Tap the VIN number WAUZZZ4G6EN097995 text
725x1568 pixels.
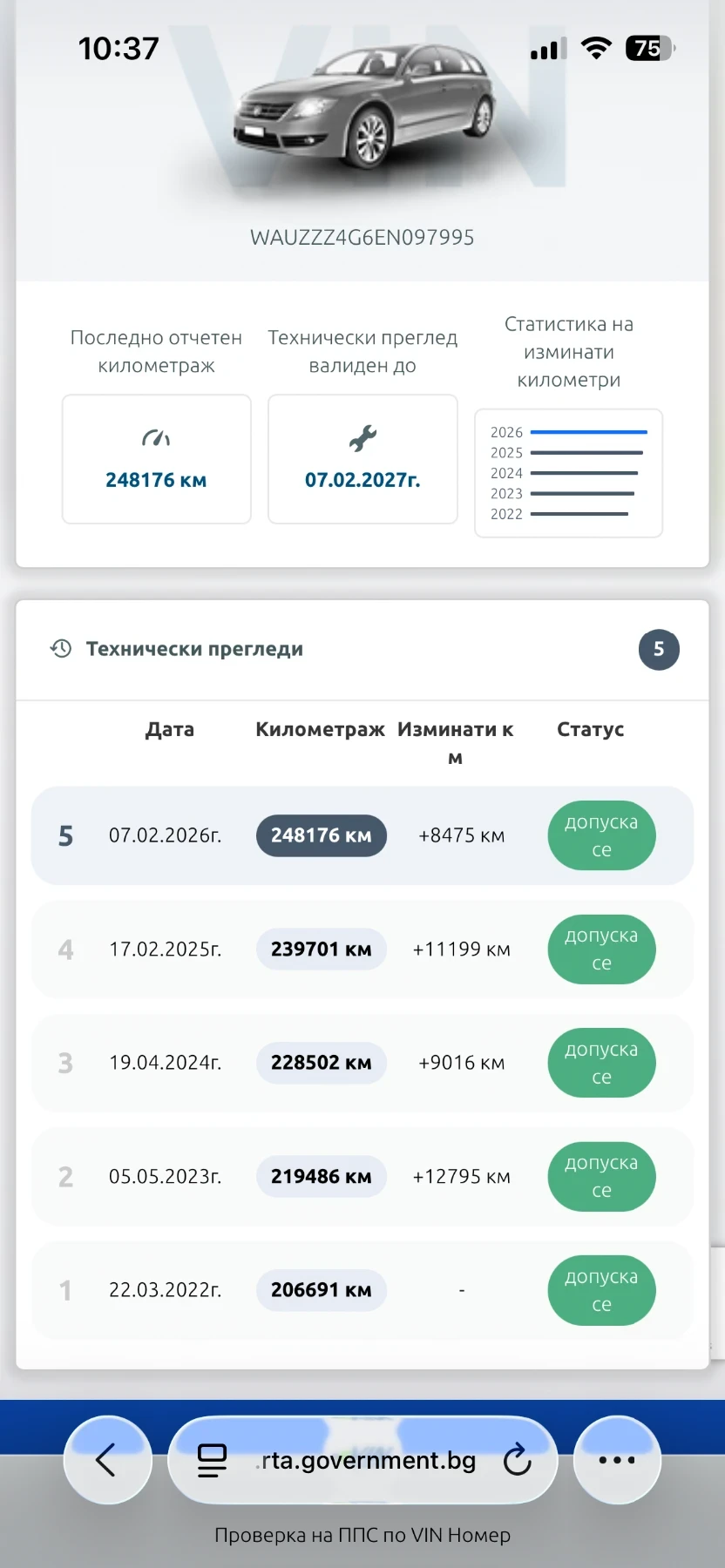[x=362, y=238]
